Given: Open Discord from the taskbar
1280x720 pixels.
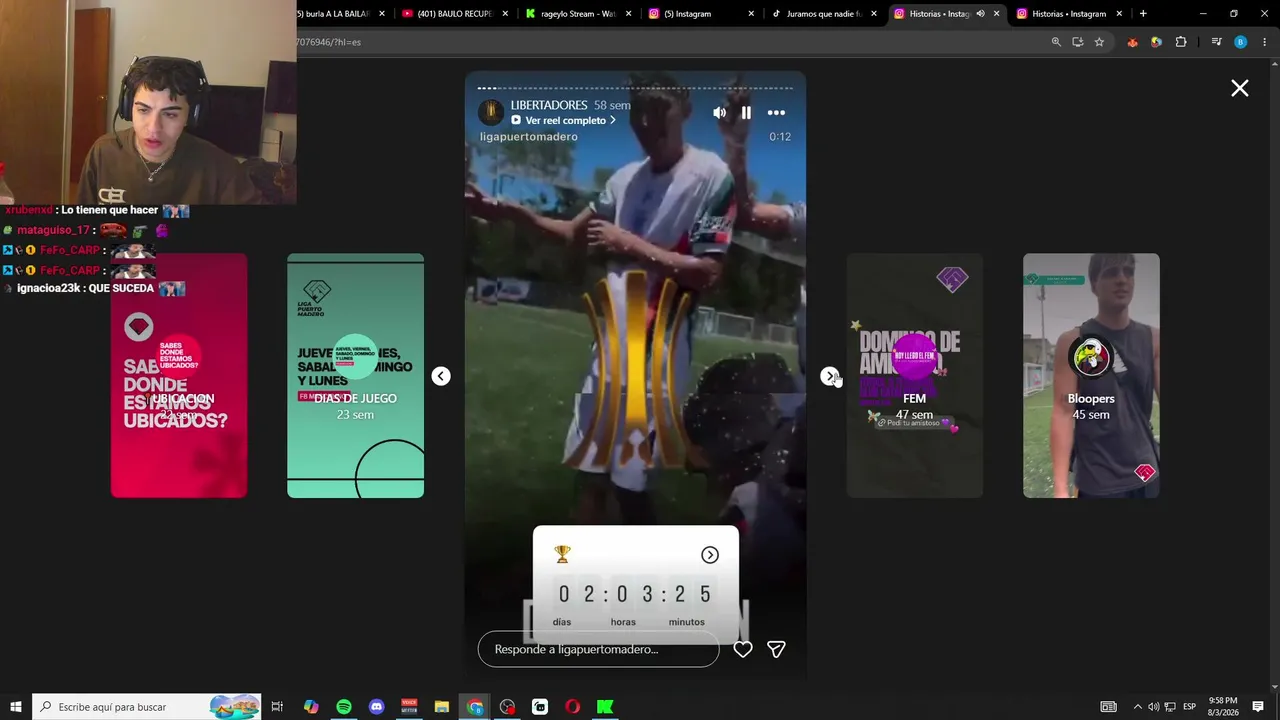Looking at the screenshot, I should 377,707.
